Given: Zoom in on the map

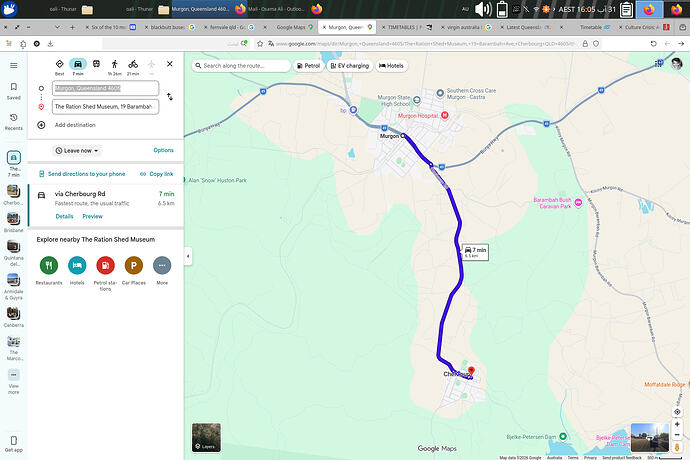Looking at the screenshot, I should (677, 424).
